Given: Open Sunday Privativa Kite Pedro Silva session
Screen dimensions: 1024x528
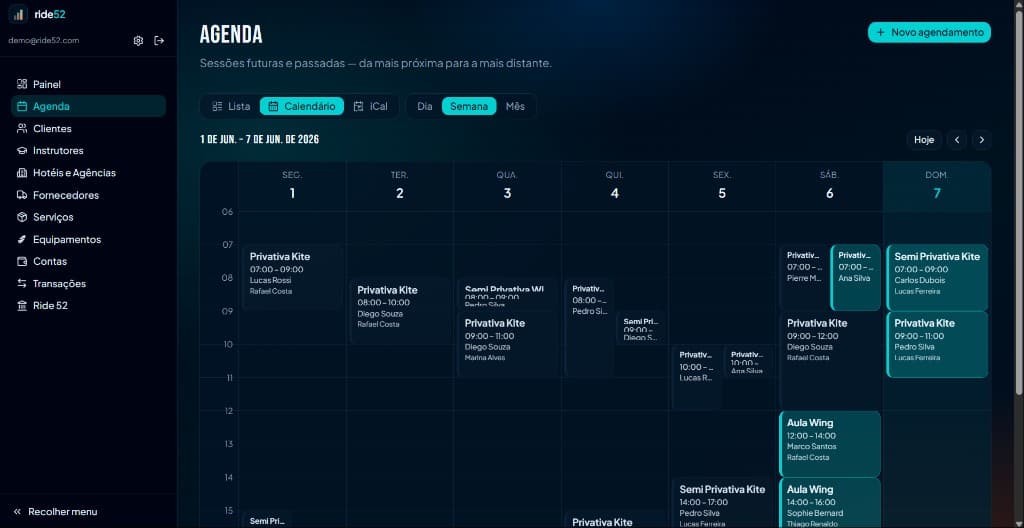Looking at the screenshot, I should [x=937, y=344].
